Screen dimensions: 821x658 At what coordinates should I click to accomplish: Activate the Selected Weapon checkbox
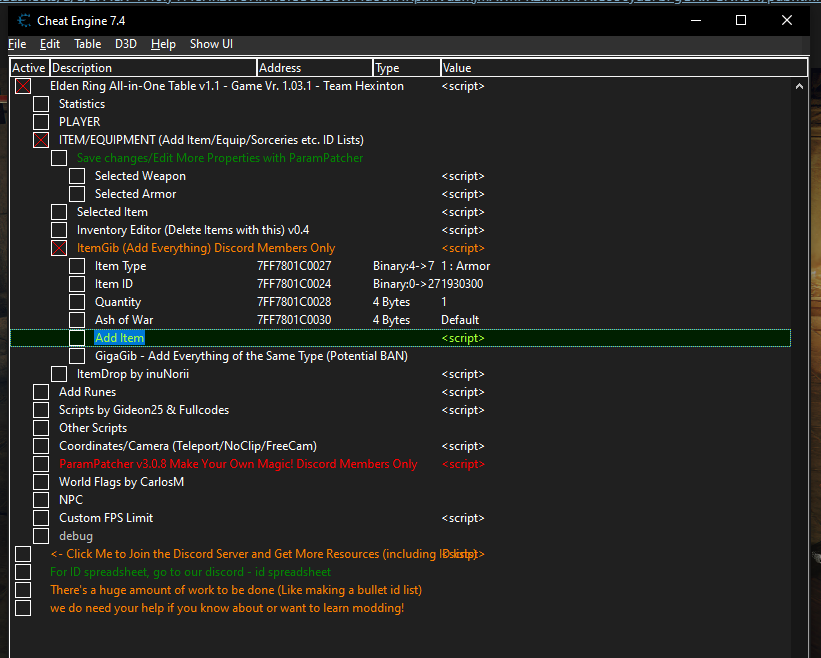(77, 176)
